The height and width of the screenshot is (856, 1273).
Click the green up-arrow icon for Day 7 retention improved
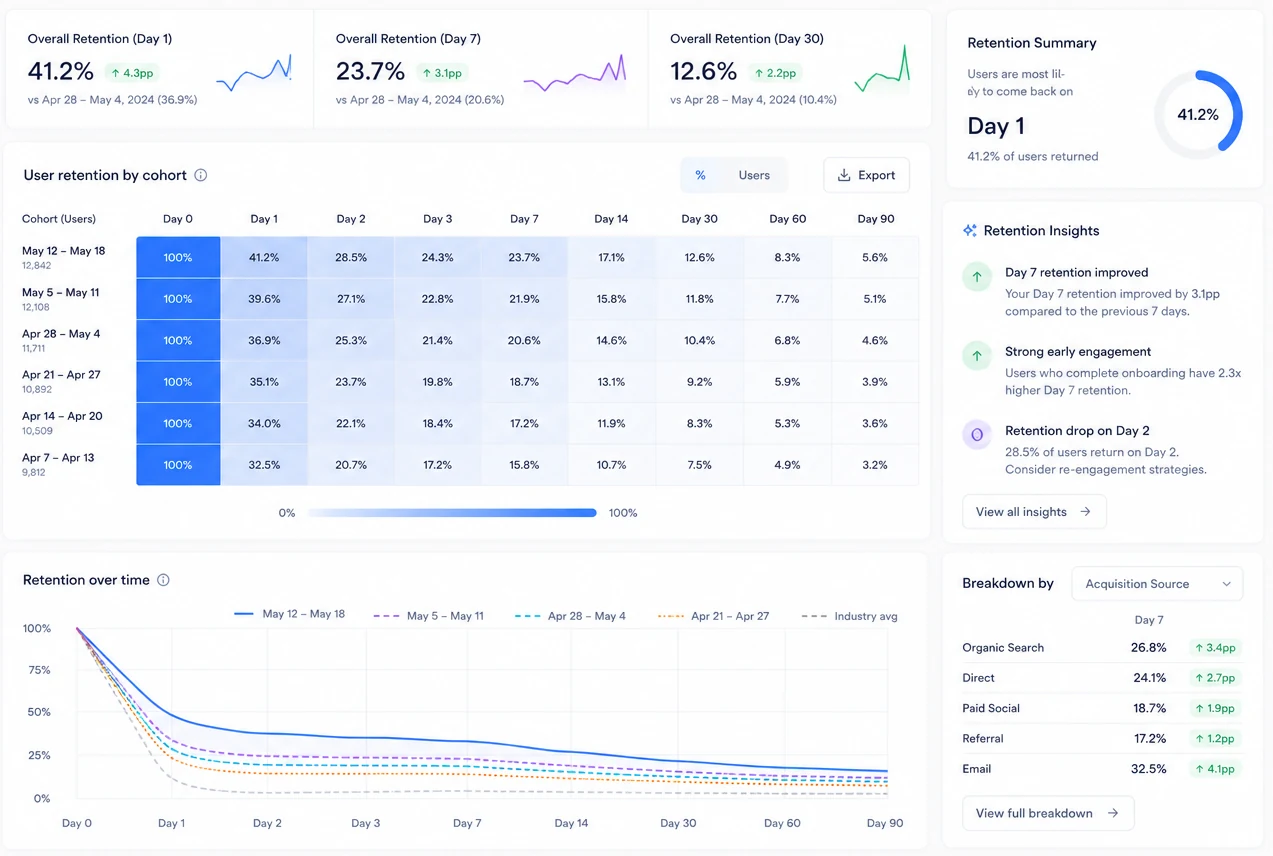[977, 277]
